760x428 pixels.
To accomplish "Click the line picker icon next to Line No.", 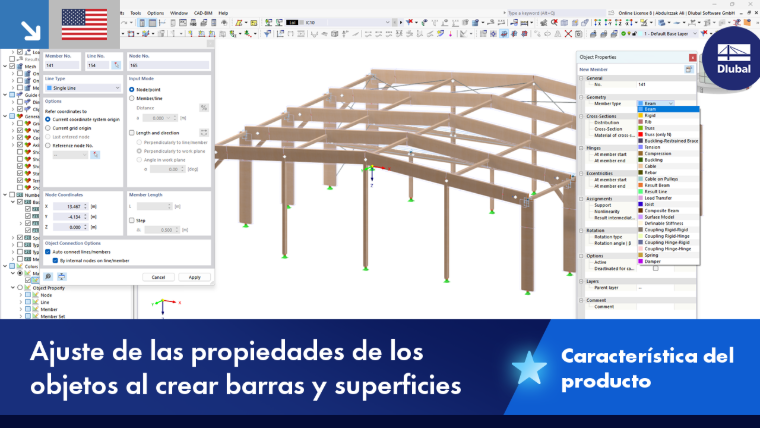I will point(116,65).
